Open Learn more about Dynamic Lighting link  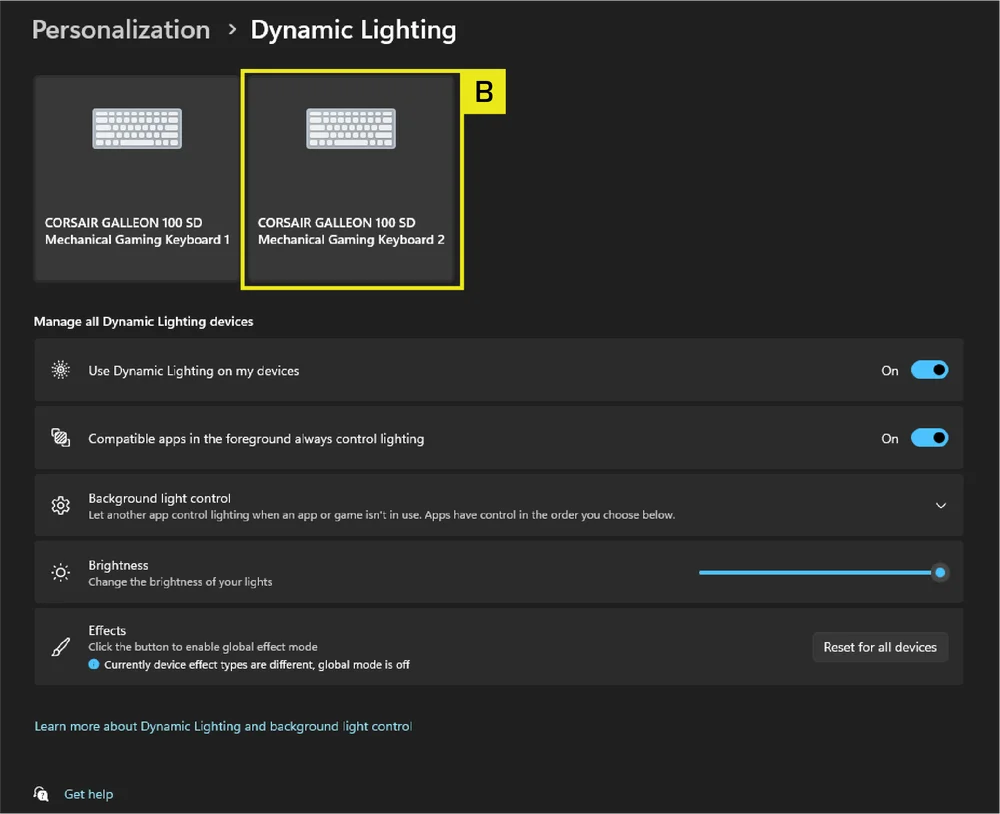point(223,726)
